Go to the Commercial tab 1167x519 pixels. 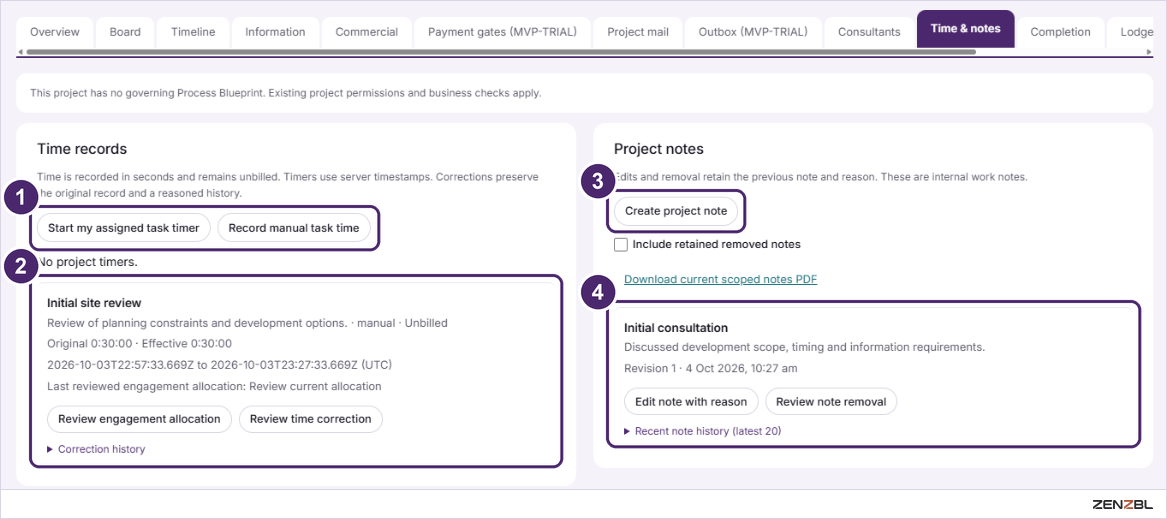366,32
